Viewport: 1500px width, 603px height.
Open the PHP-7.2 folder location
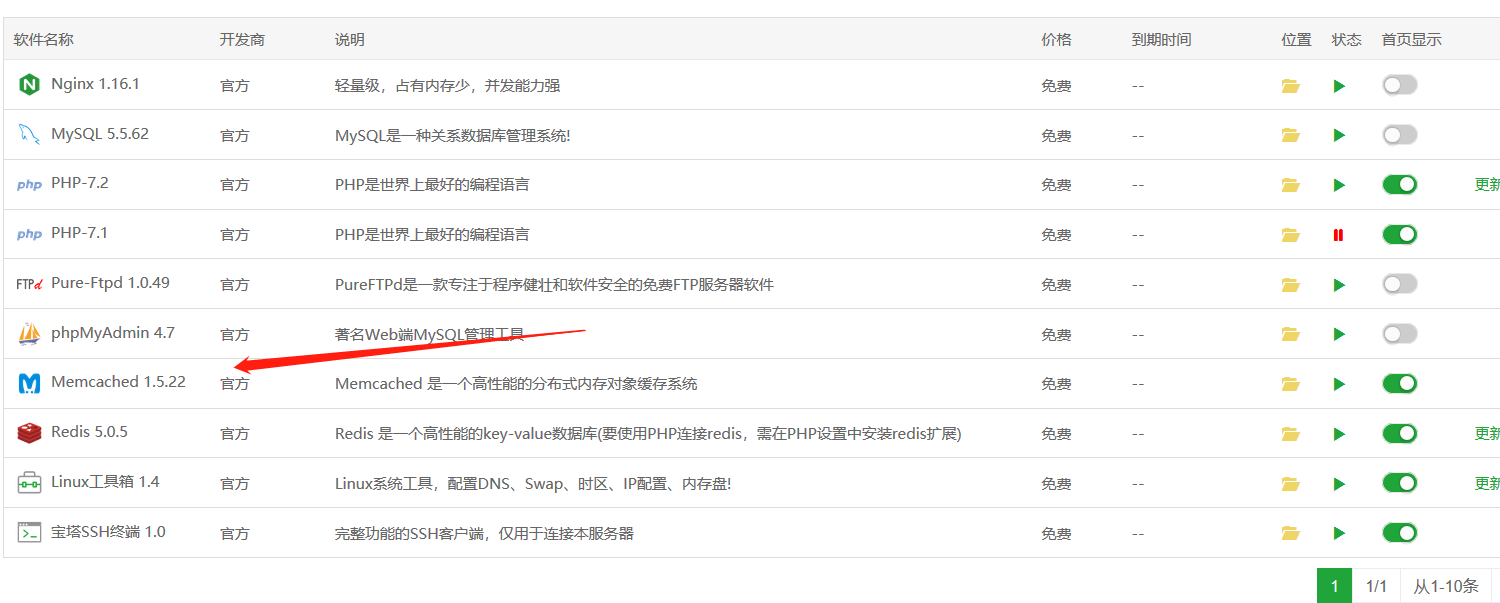[1290, 185]
